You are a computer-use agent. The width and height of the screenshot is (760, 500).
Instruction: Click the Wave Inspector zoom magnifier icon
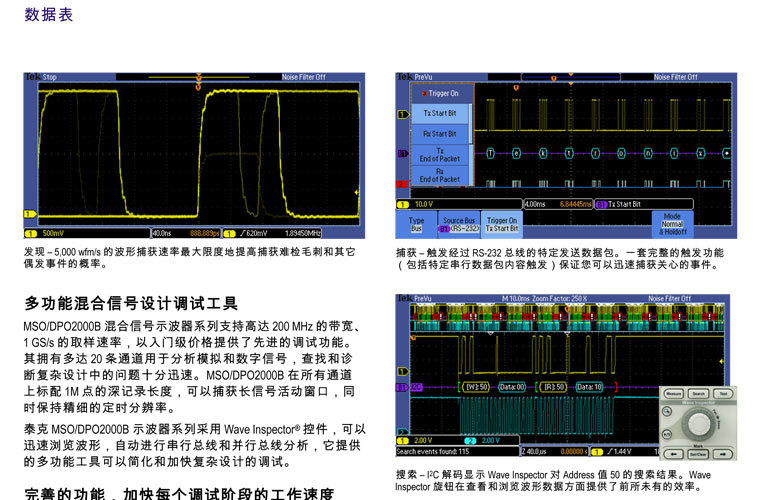[667, 412]
